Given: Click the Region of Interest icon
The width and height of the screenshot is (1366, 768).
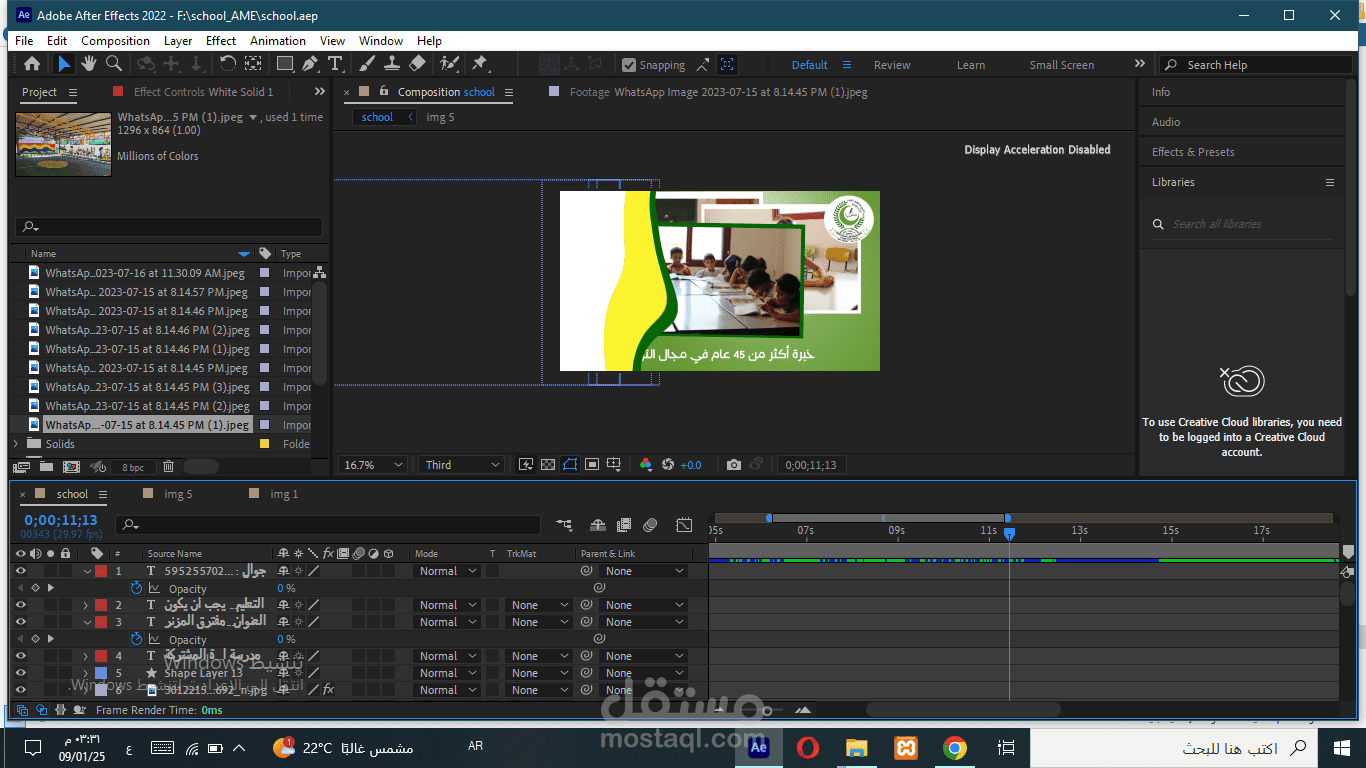Looking at the screenshot, I should (592, 465).
